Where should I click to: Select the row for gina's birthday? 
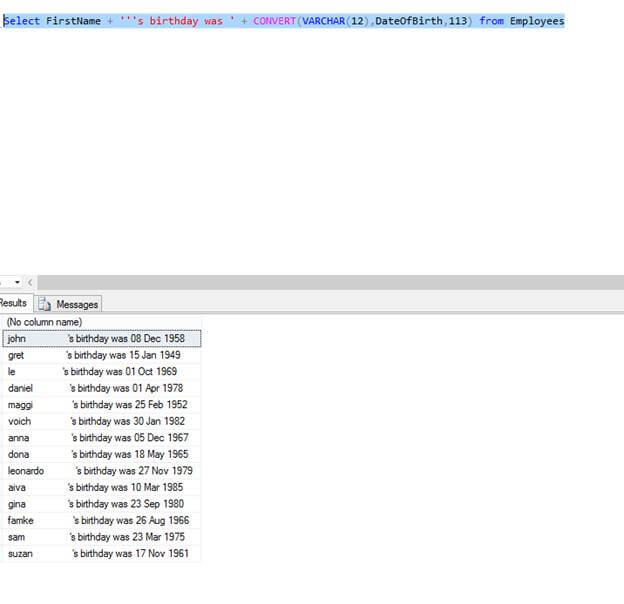[102, 504]
